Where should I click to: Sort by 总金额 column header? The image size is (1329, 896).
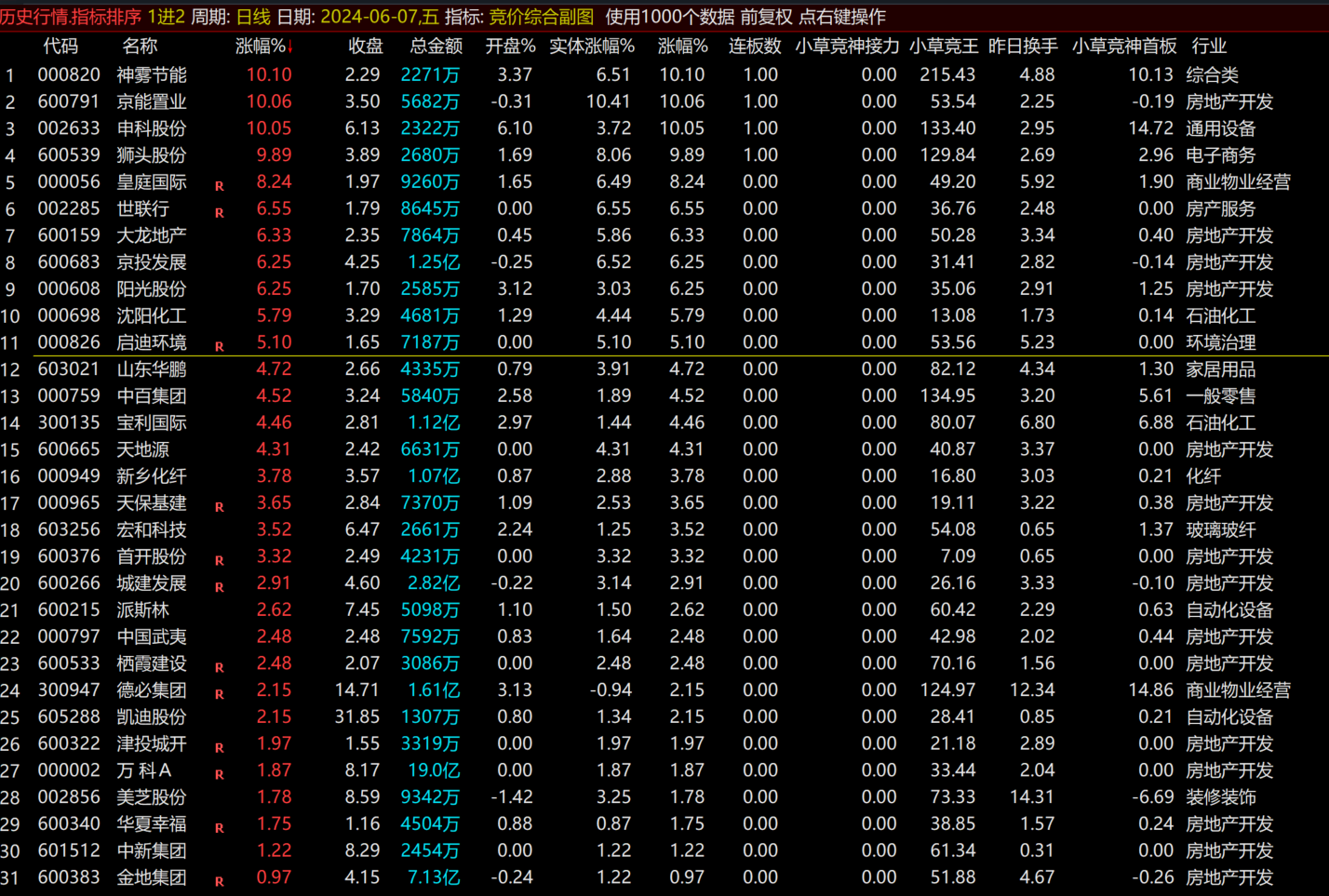[x=436, y=47]
